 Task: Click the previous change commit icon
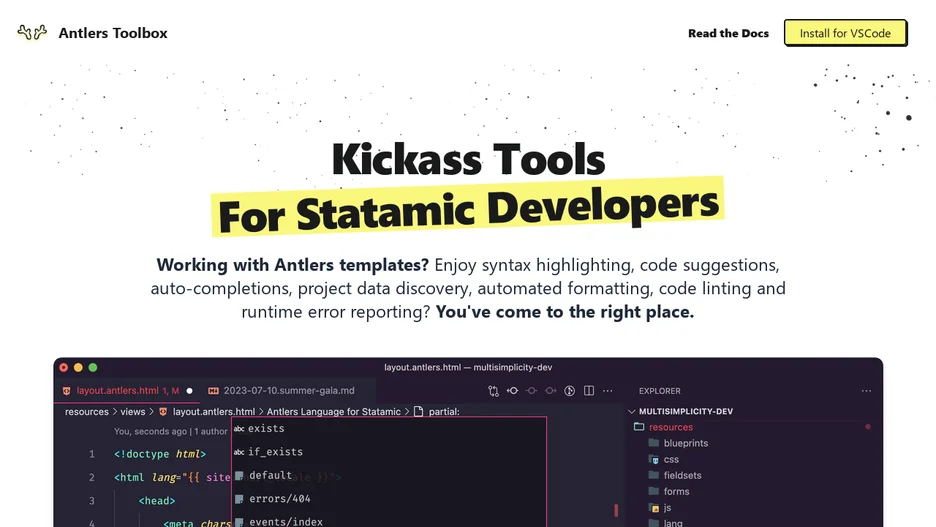pyautogui.click(x=531, y=391)
